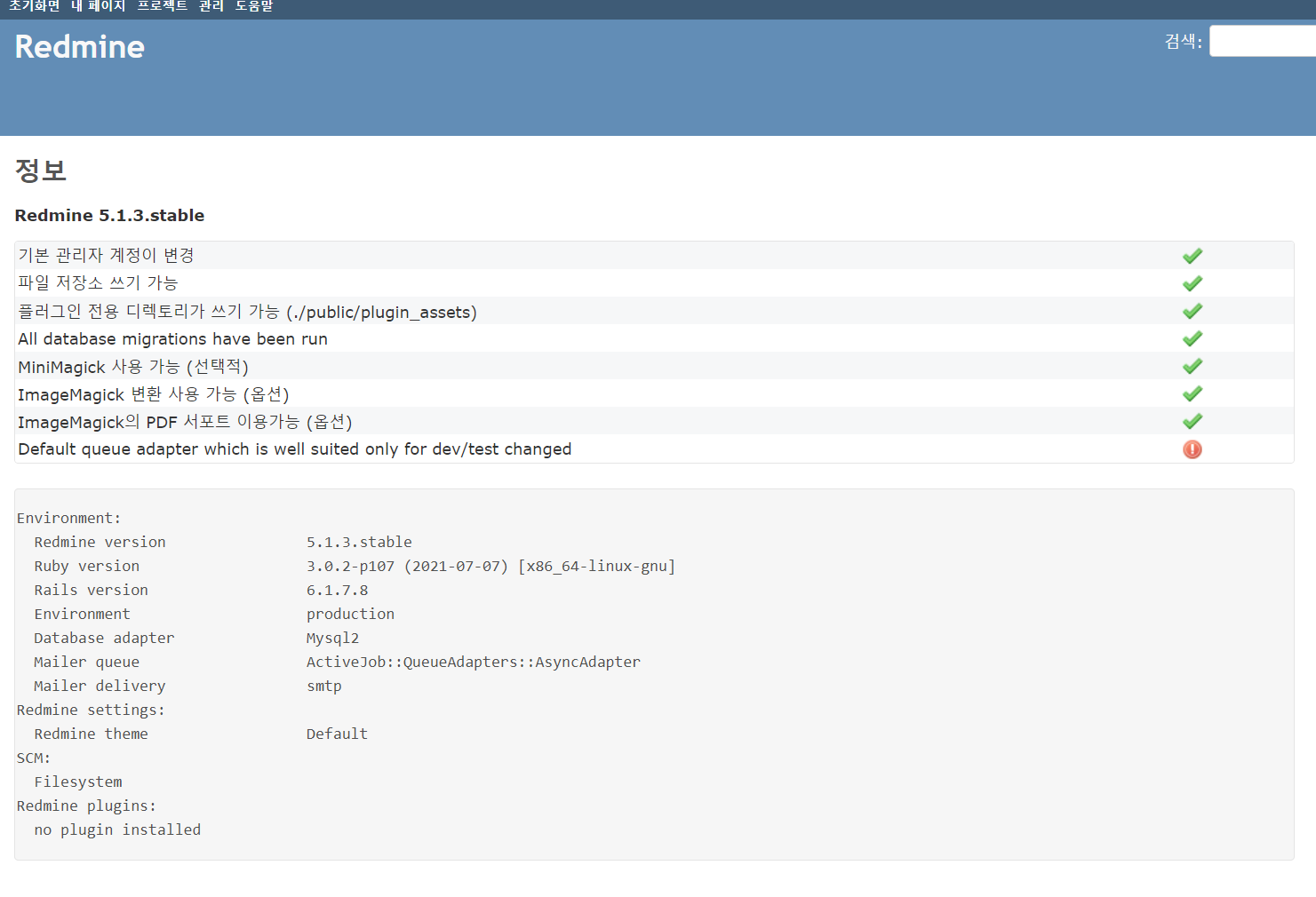Click the database adapter value Mysql2

click(332, 639)
